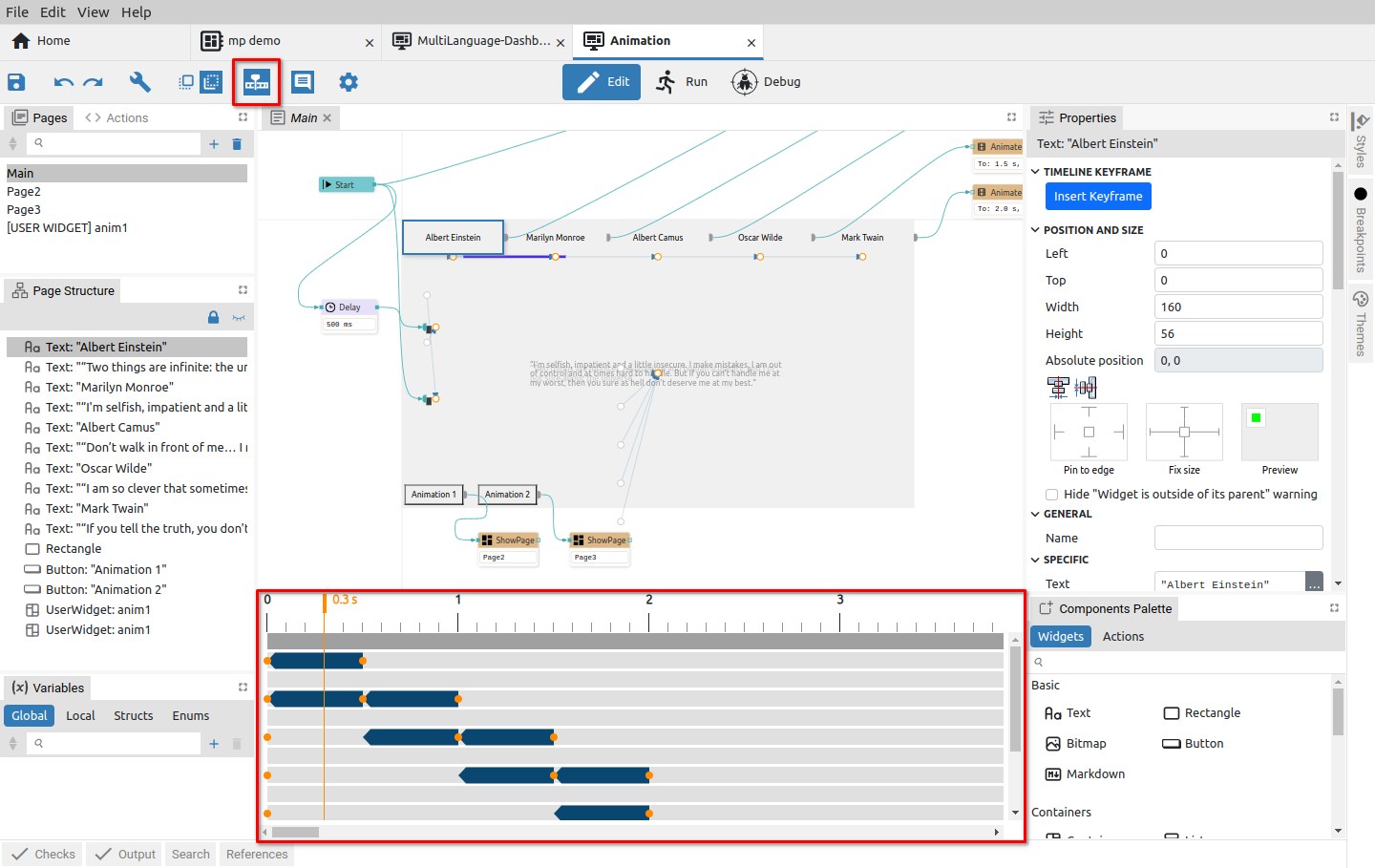1375x868 pixels.
Task: Collapse the Position and Size section
Action: [x=1036, y=230]
